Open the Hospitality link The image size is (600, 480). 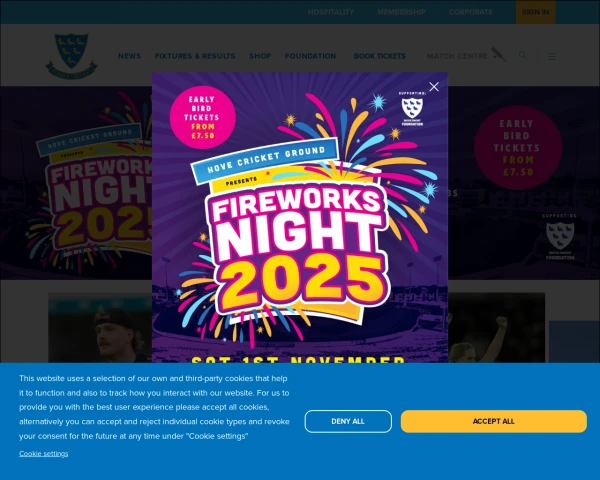(x=331, y=12)
